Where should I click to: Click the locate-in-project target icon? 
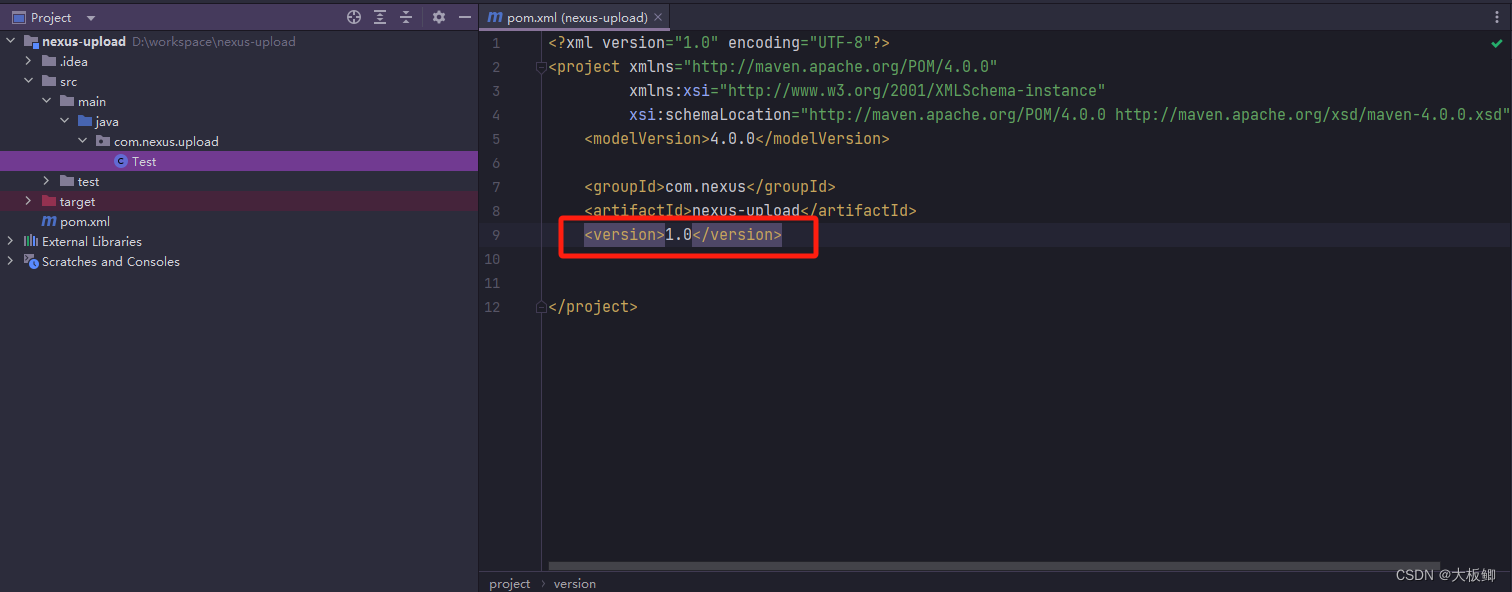coord(354,17)
